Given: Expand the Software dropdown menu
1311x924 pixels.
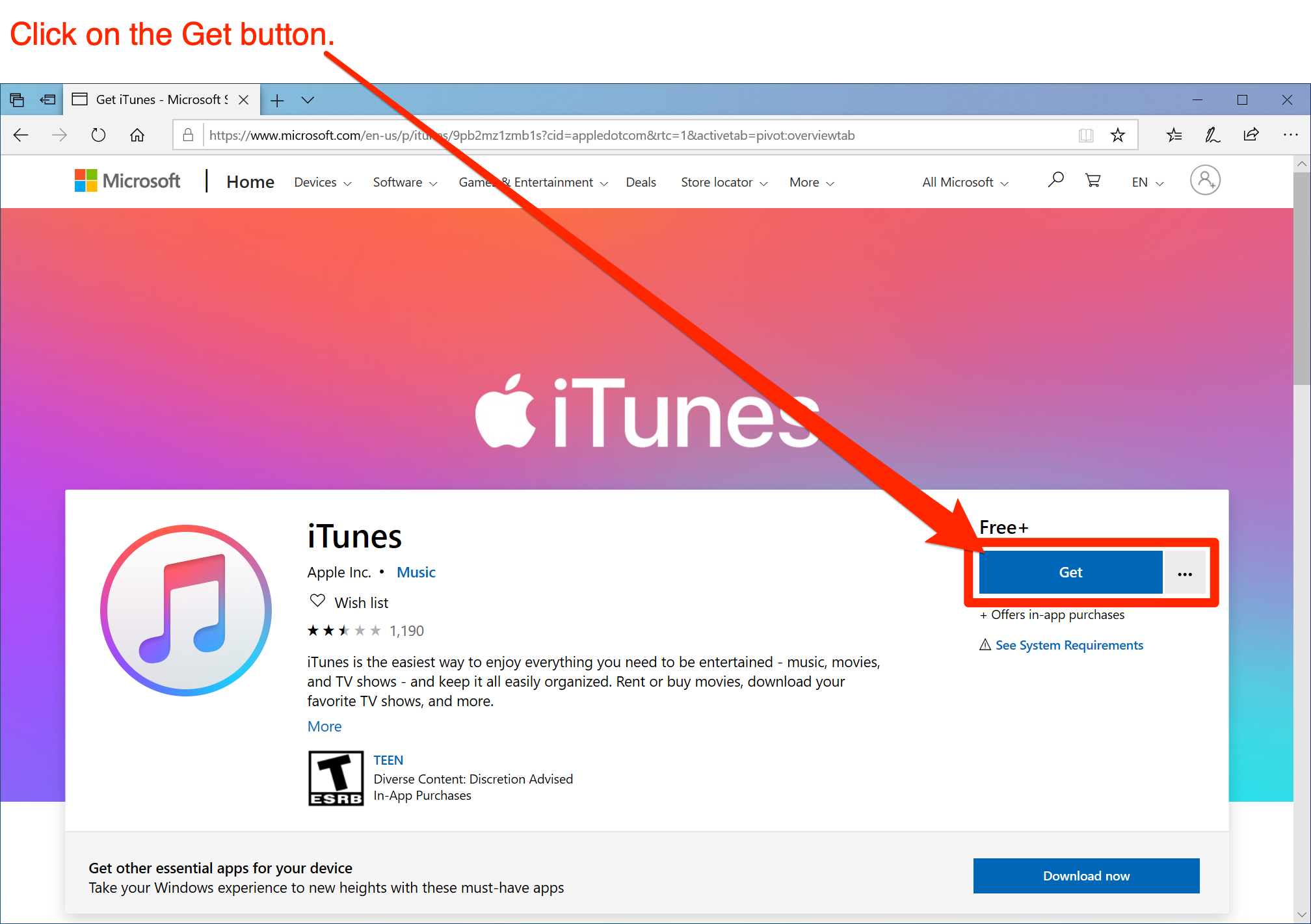Looking at the screenshot, I should click(x=403, y=182).
